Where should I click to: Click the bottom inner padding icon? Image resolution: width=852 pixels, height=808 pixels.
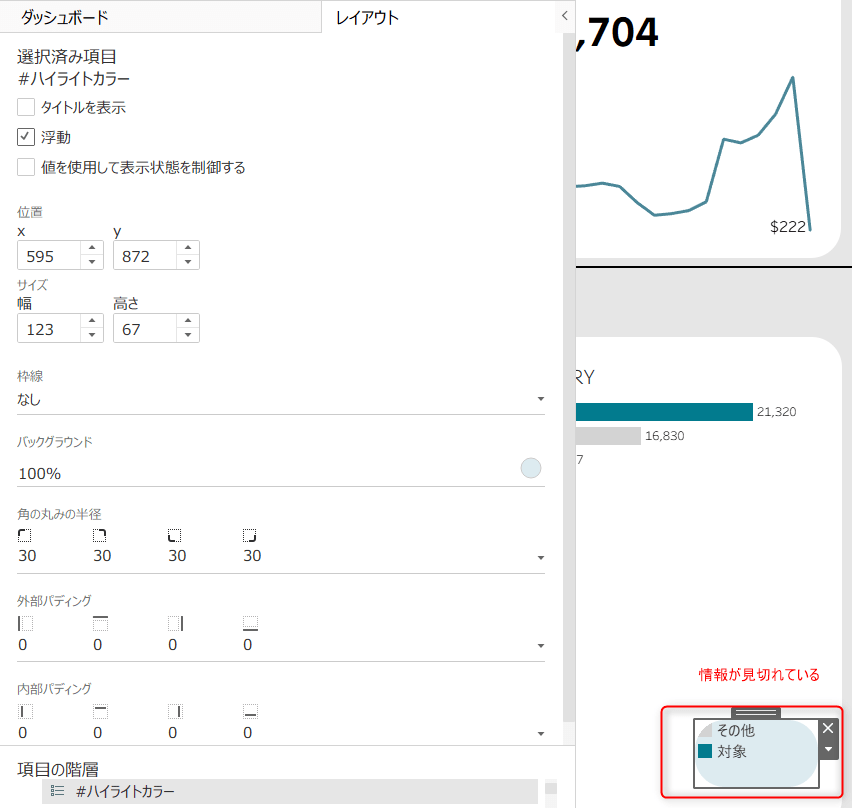pos(250,711)
